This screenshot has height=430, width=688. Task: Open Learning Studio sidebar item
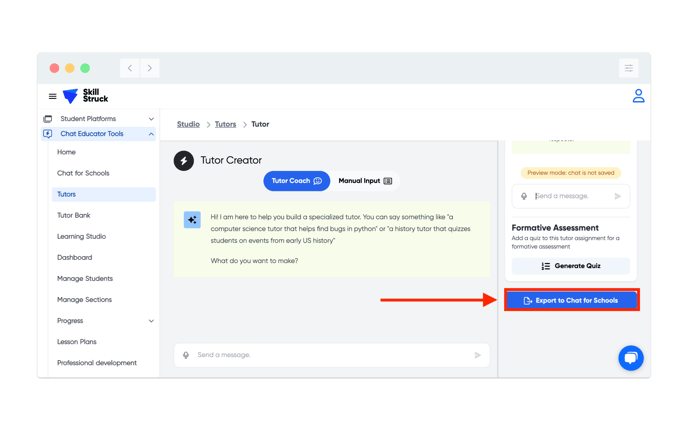tap(82, 236)
